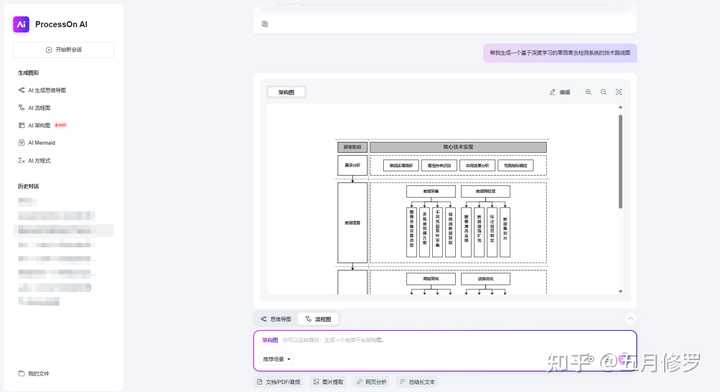Image resolution: width=720 pixels, height=392 pixels.
Task: Collapse the panel using the chevron-up button
Action: 630,319
